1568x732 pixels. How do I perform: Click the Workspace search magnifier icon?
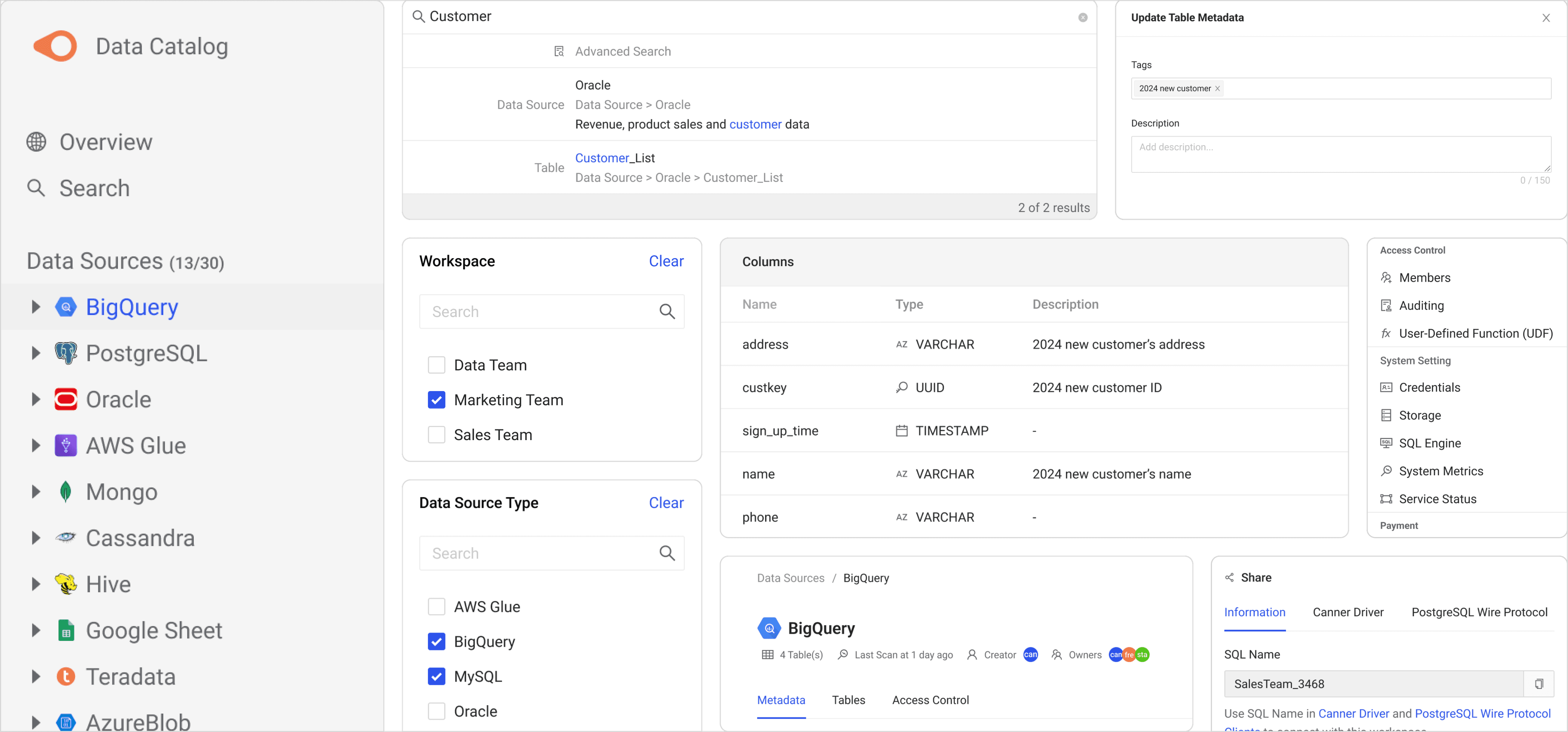[666, 312]
